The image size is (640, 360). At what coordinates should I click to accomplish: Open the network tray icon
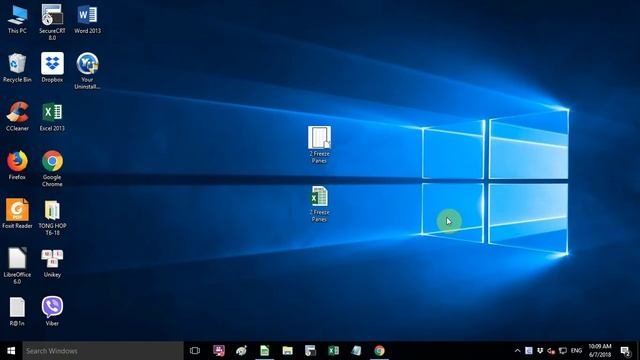click(563, 351)
